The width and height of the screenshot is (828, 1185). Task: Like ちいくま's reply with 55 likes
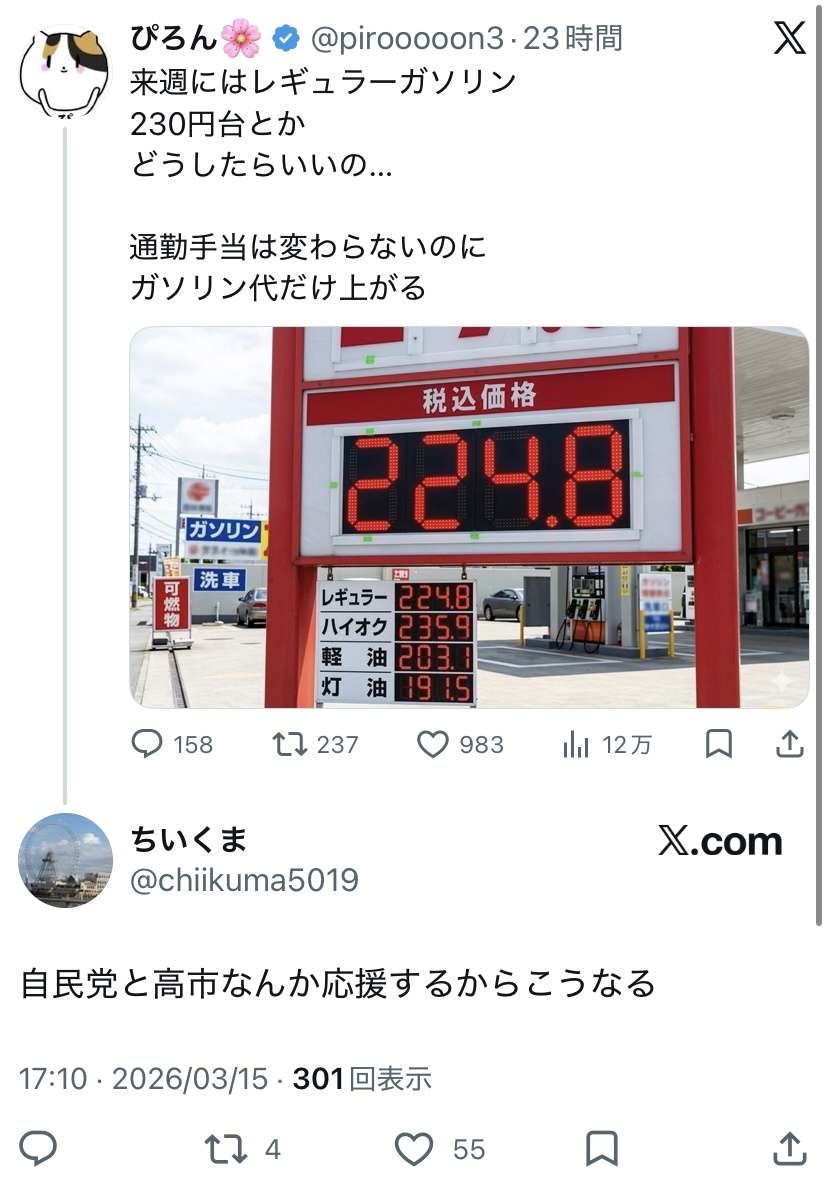415,1149
